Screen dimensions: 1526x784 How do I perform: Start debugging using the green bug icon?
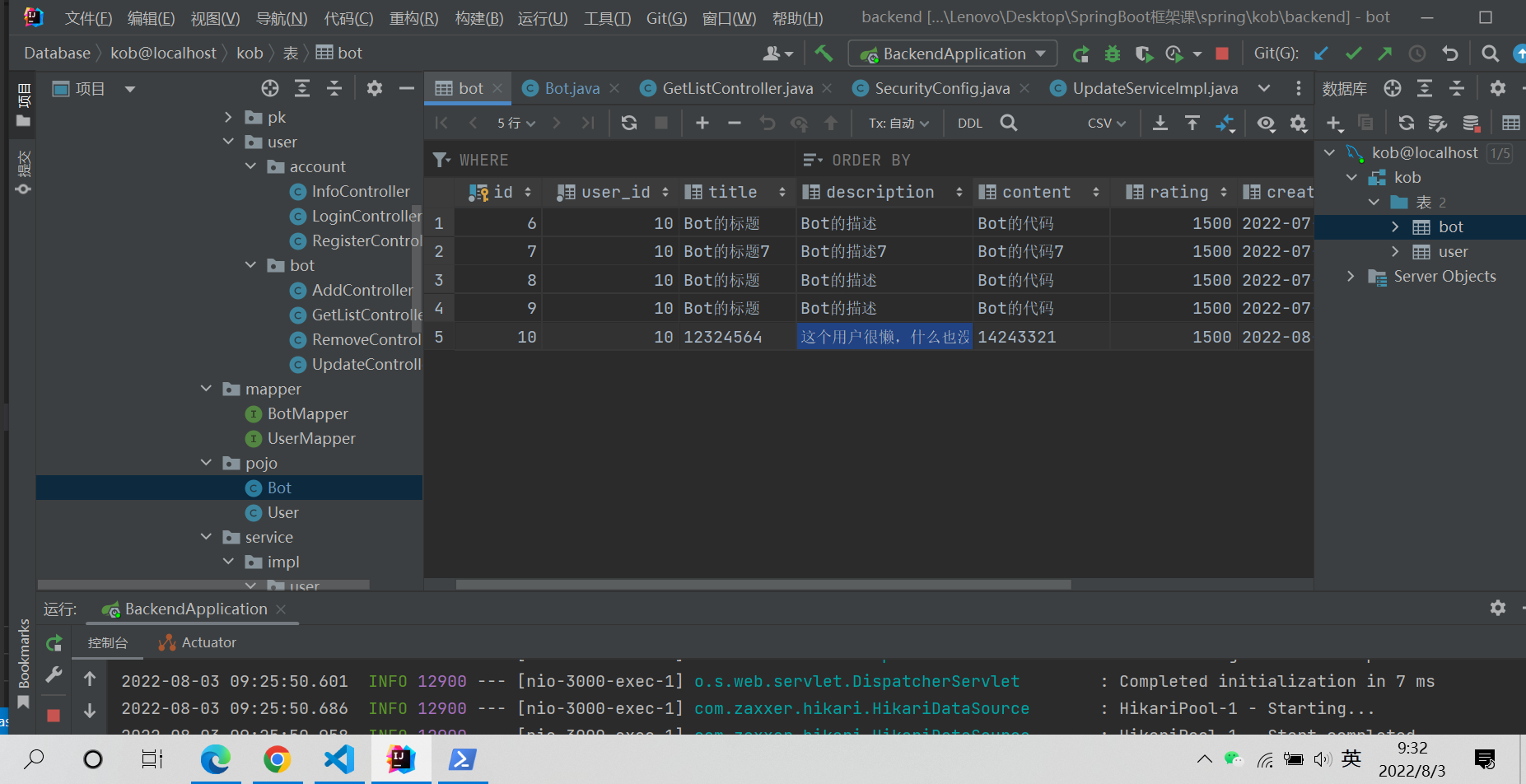[x=1112, y=53]
